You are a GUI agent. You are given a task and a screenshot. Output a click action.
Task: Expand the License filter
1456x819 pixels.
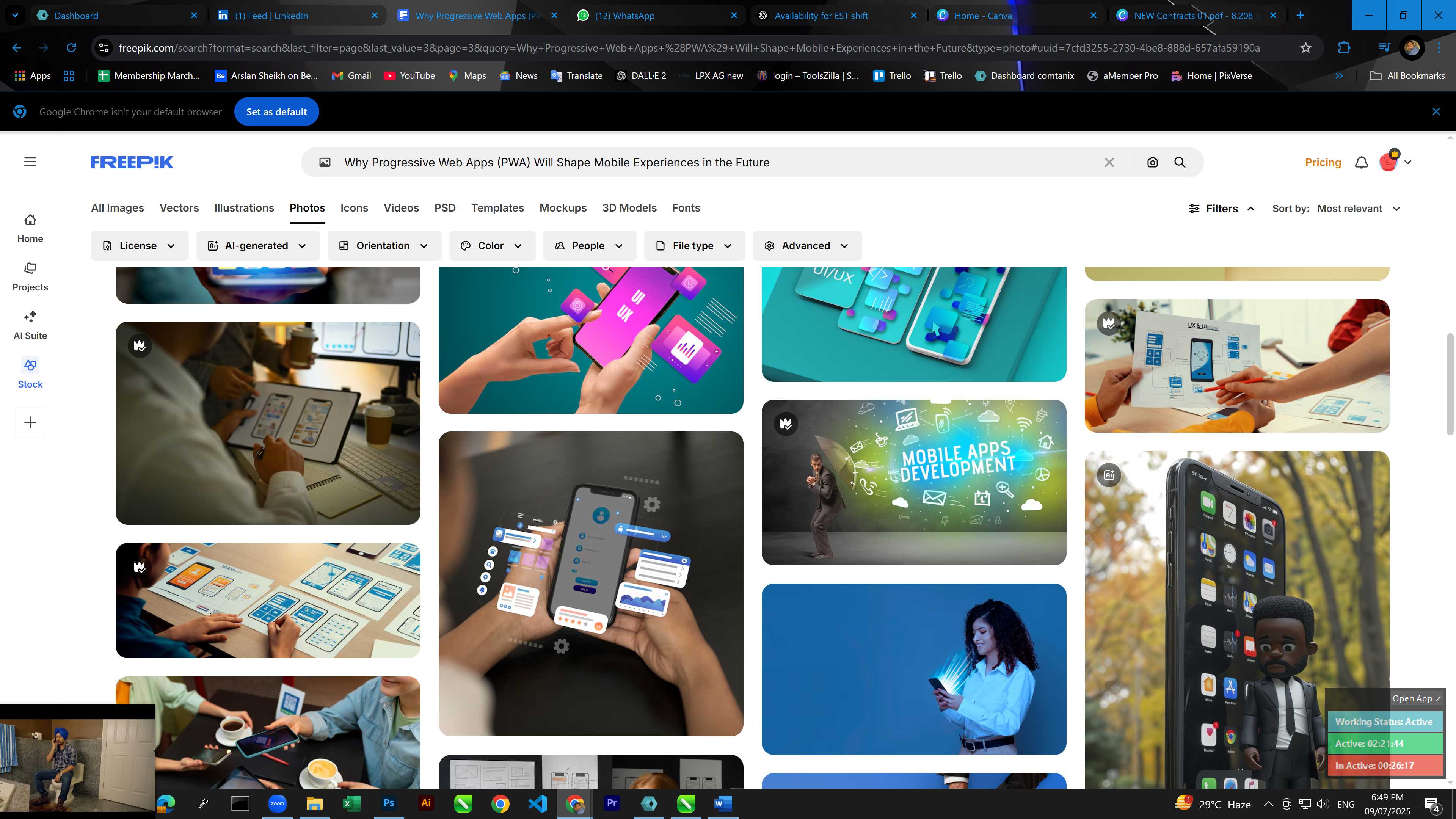pos(140,246)
